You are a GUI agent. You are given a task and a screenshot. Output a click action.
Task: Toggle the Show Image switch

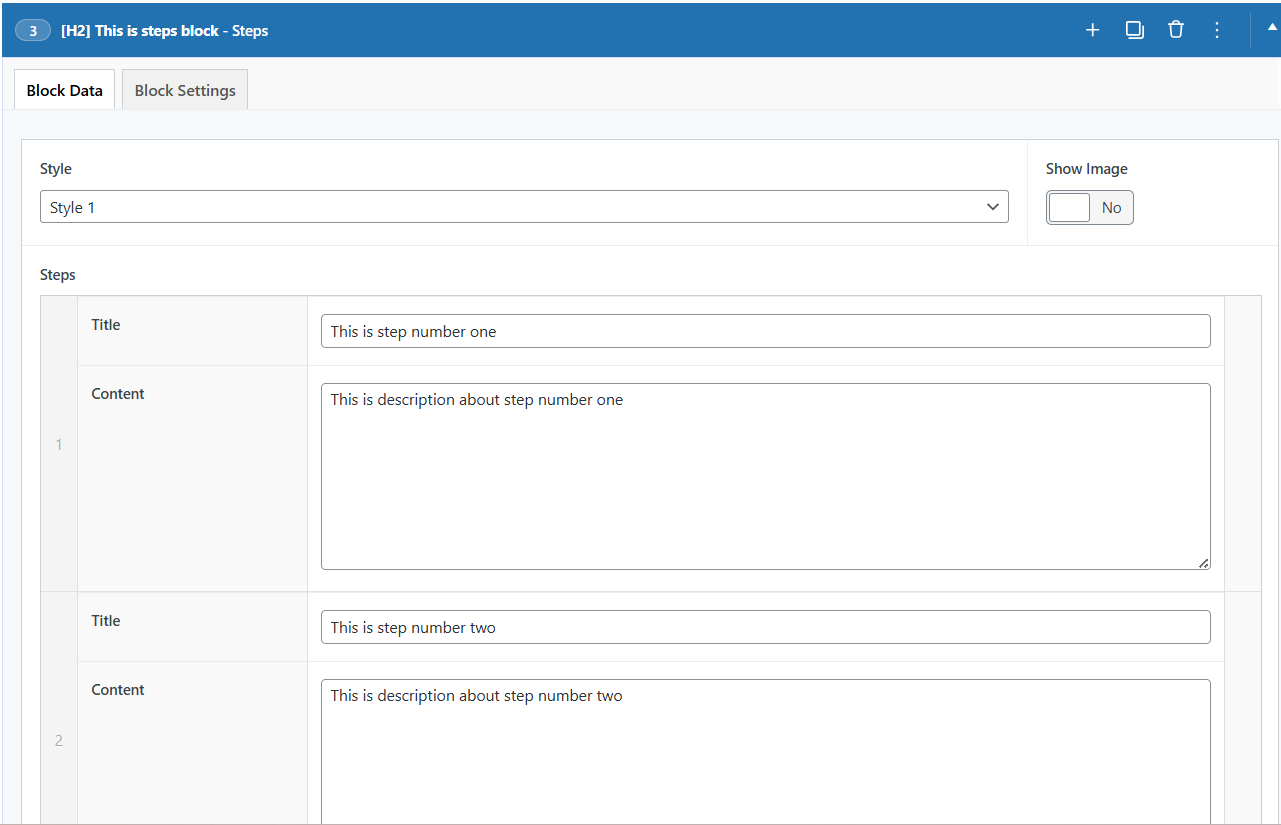click(x=1089, y=208)
